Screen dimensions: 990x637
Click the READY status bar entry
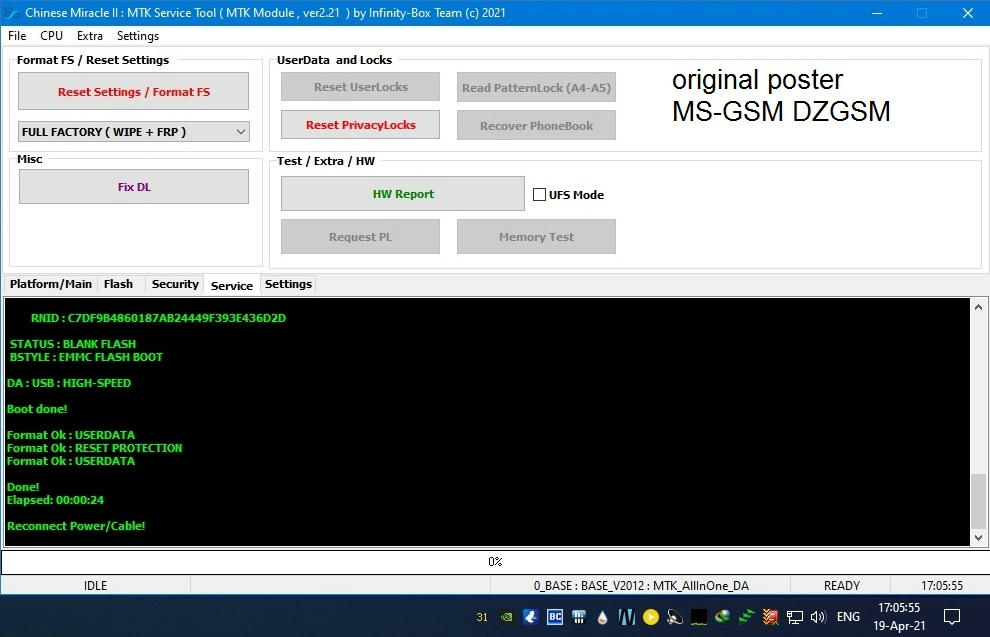[x=842, y=586]
